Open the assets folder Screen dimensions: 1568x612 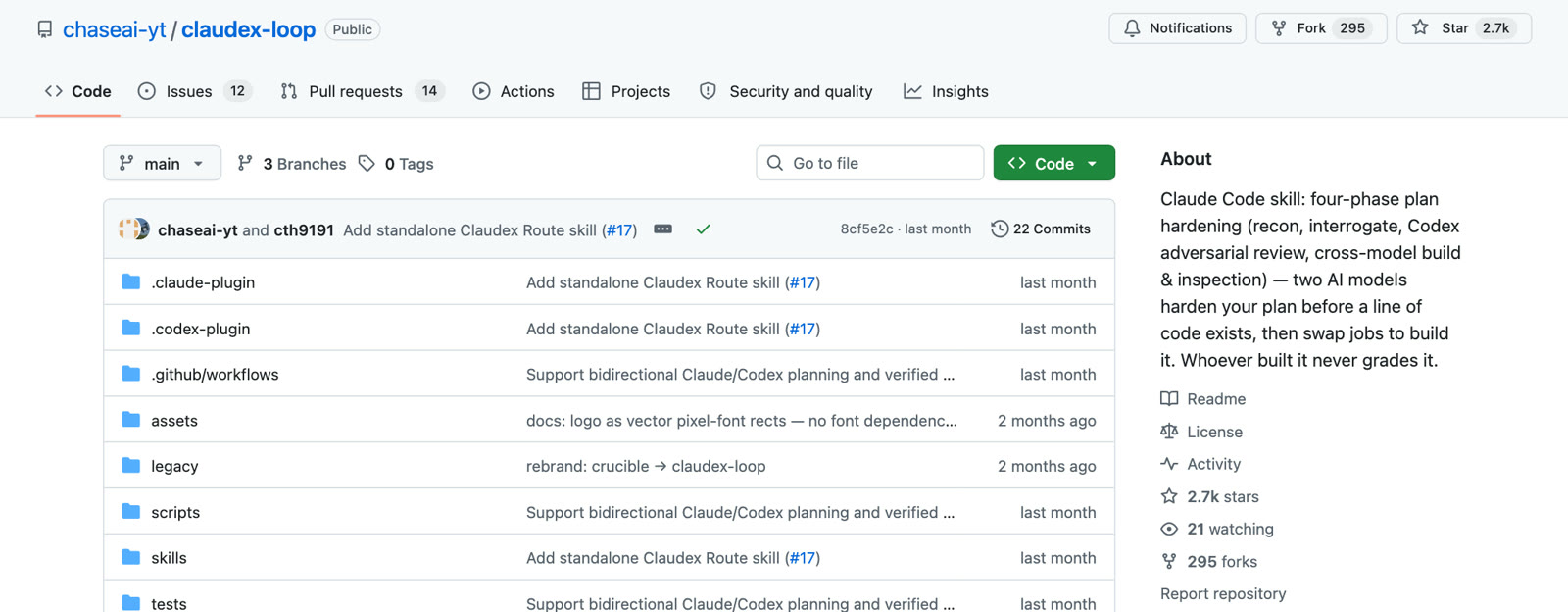click(174, 421)
